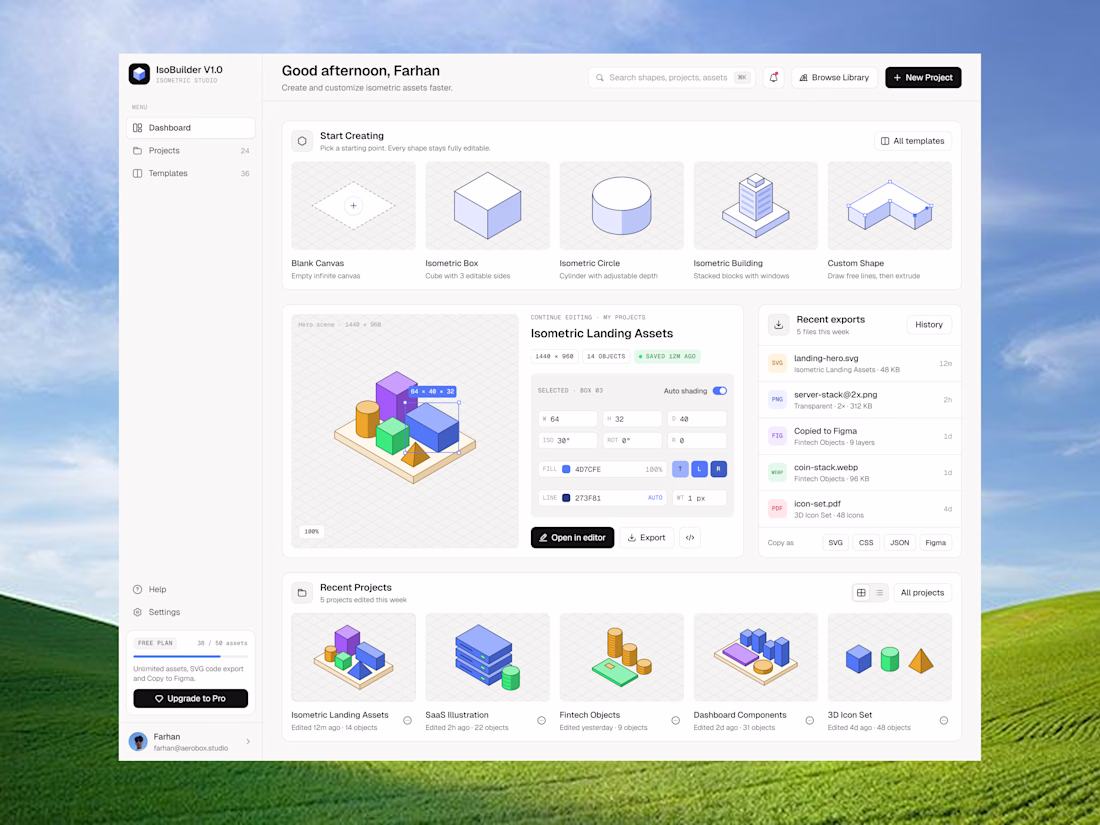Click the Export button
The width and height of the screenshot is (1100, 825).
[x=646, y=537]
